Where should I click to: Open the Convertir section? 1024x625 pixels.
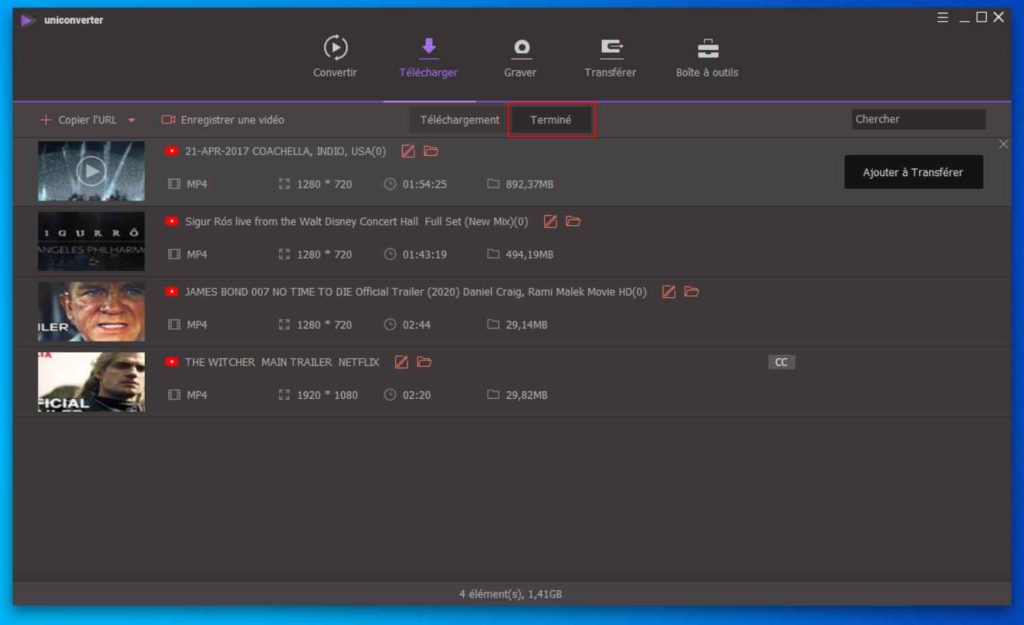(x=335, y=57)
